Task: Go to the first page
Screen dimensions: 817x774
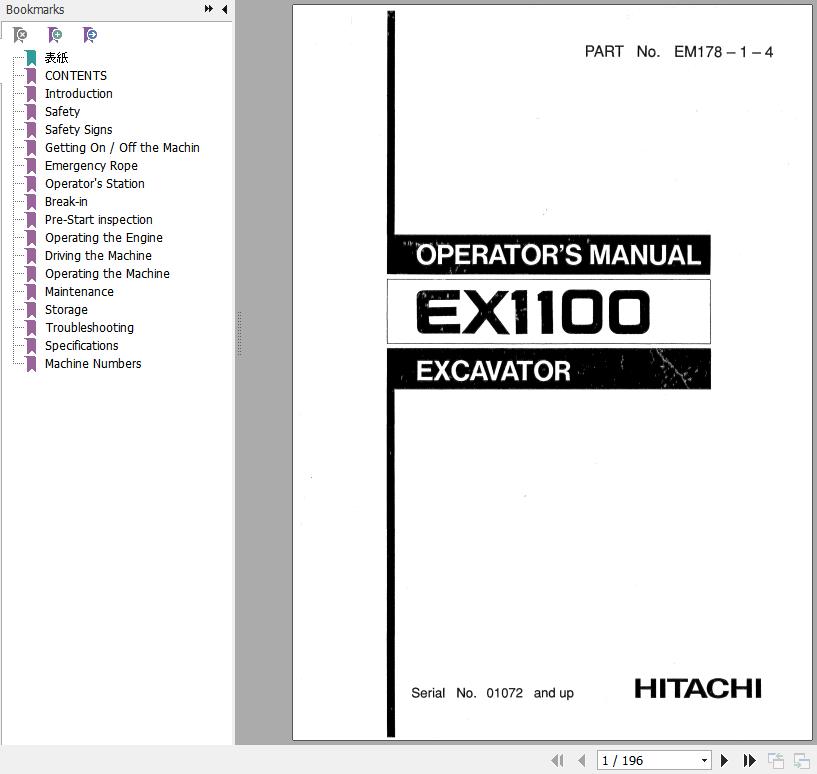Action: pos(557,760)
